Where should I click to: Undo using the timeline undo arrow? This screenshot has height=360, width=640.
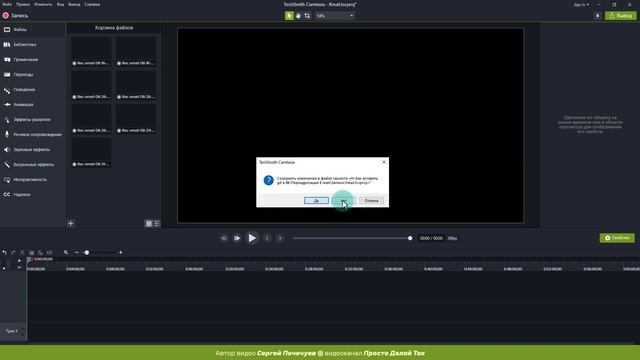(x=4, y=253)
